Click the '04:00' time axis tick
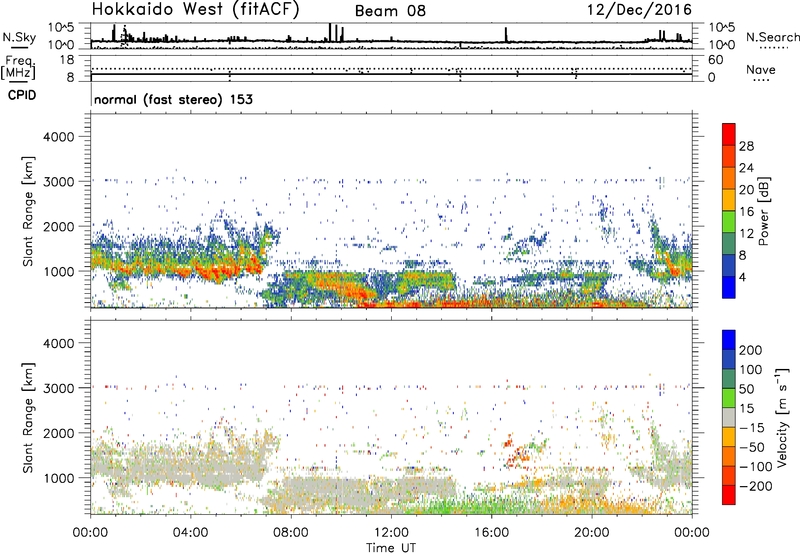The image size is (800, 554). click(x=191, y=533)
